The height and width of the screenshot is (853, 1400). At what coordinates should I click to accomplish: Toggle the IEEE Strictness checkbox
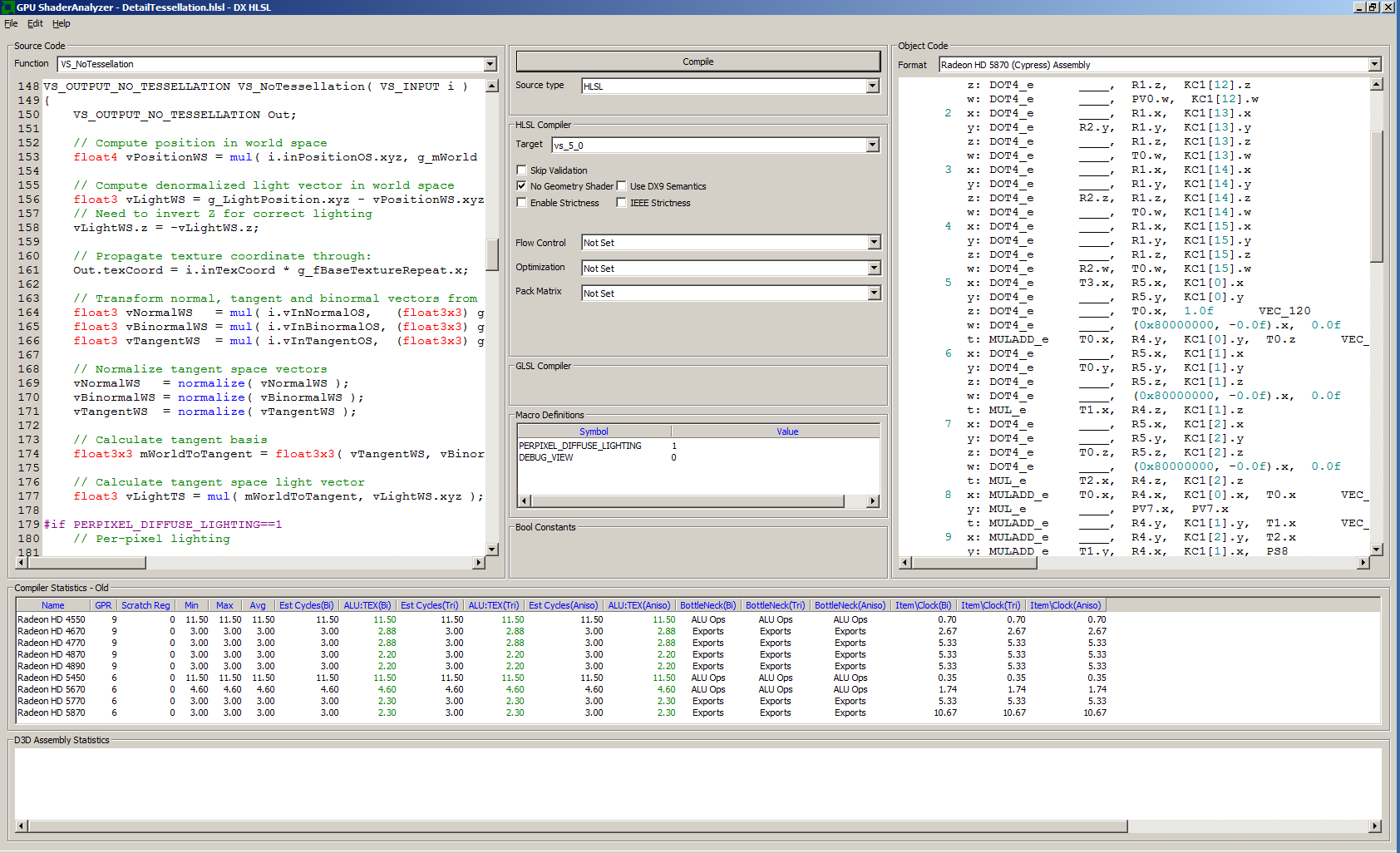[621, 203]
